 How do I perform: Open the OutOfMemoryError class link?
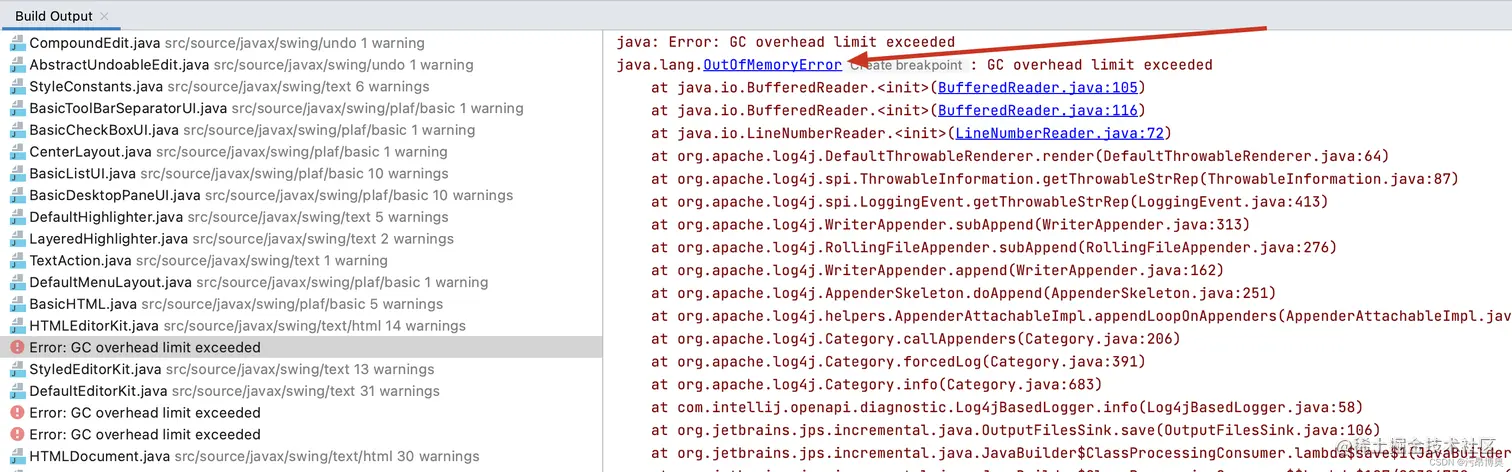[773, 65]
